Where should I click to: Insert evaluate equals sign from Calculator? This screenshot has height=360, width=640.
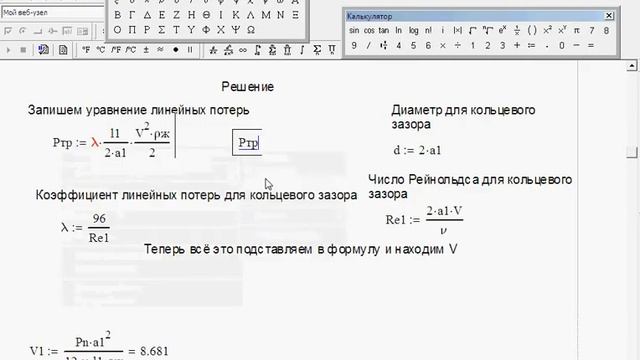point(591,46)
